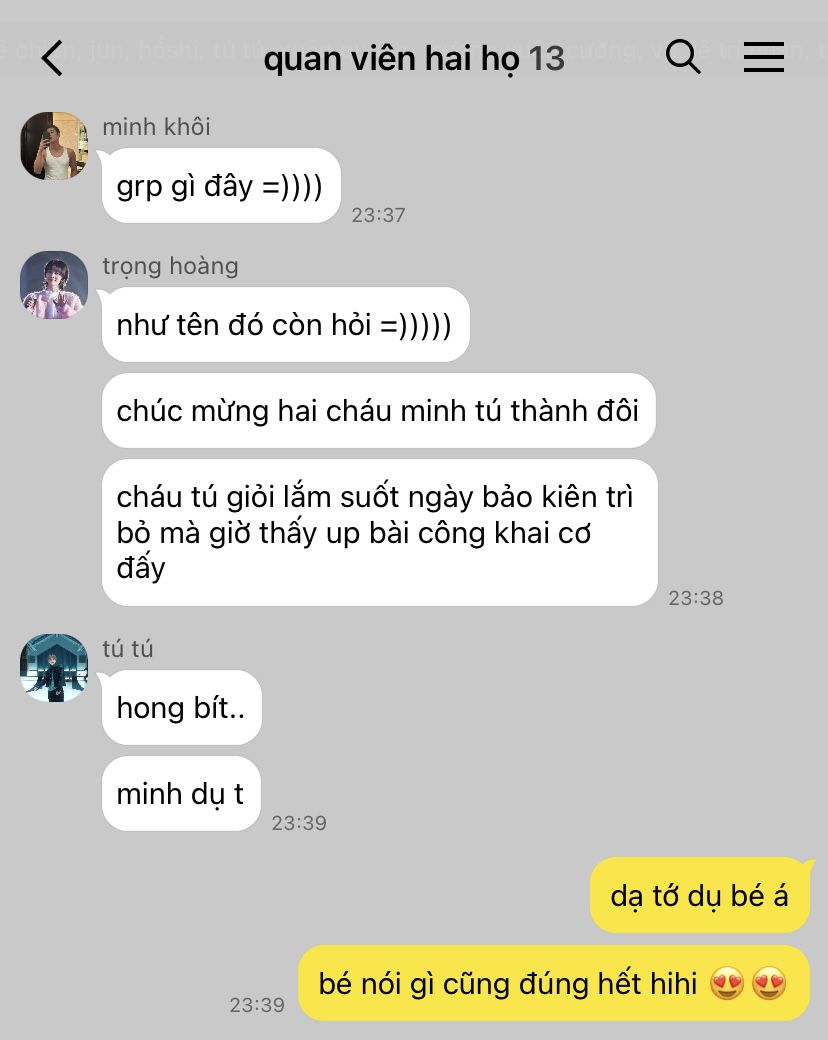Tap the back arrow icon
Viewport: 828px width, 1040px height.
52,58
